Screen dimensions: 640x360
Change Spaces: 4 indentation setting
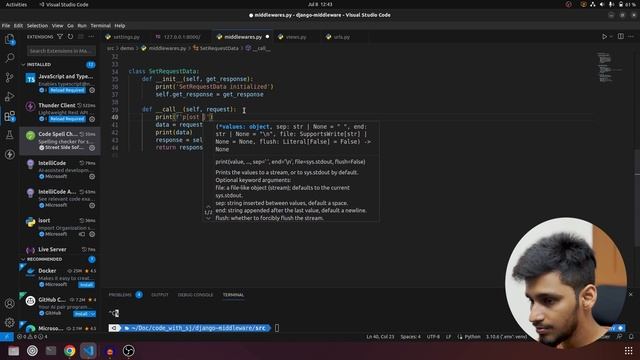coord(410,337)
